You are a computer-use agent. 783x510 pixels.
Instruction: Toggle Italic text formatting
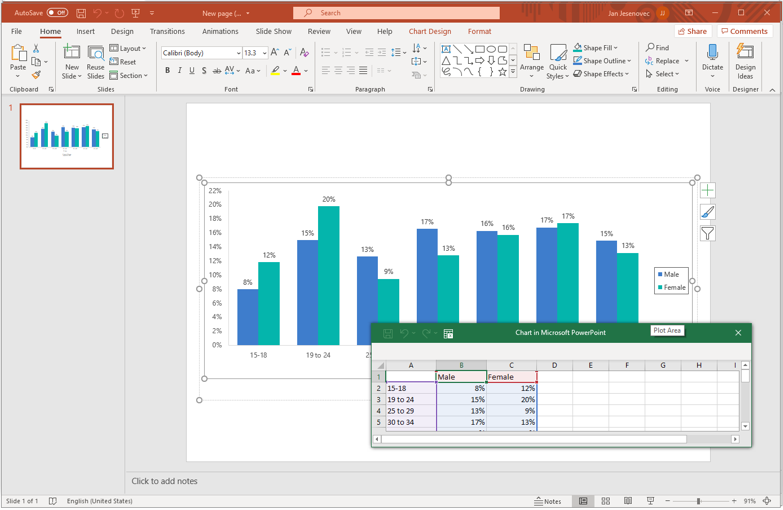click(180, 71)
